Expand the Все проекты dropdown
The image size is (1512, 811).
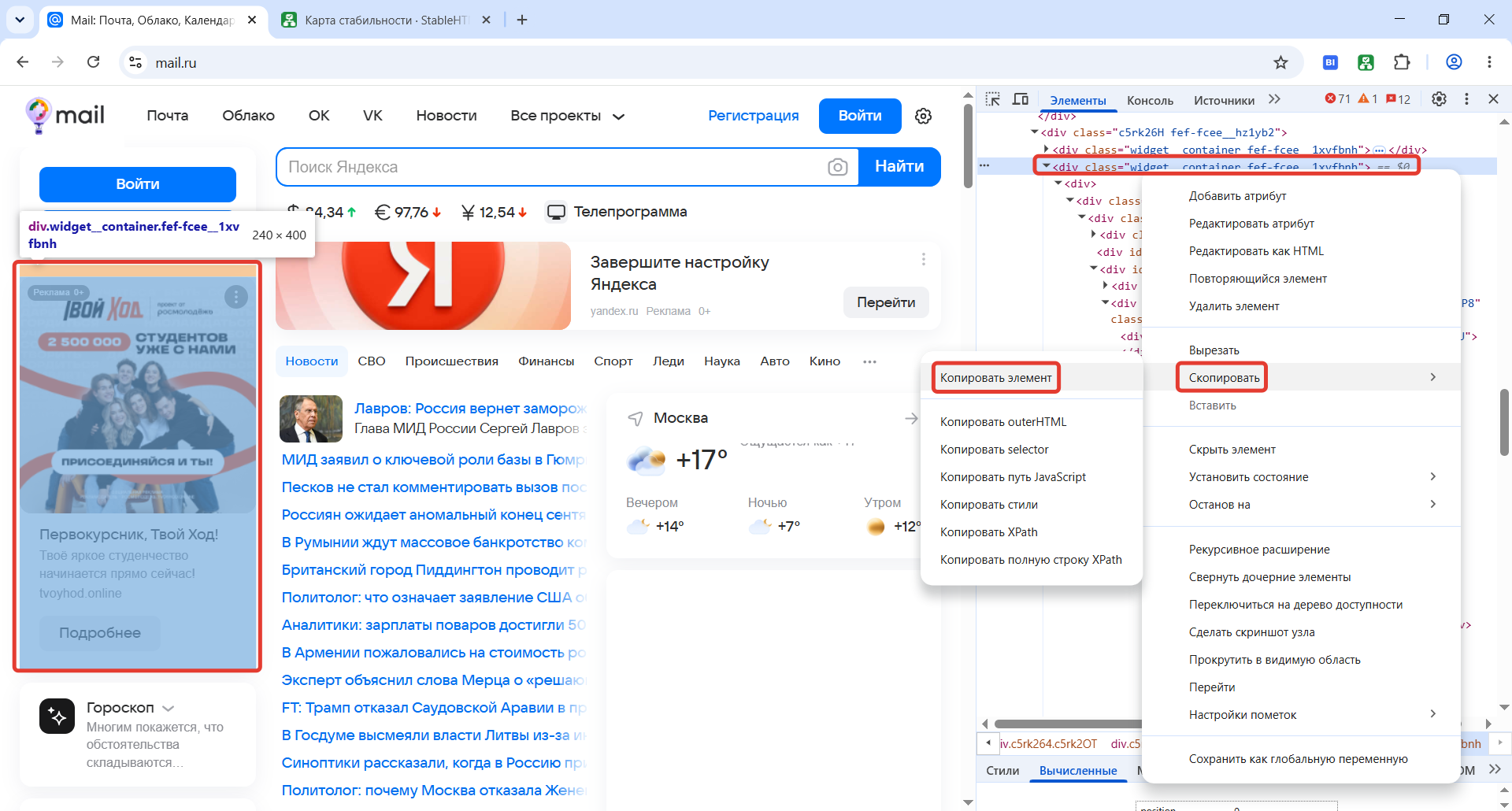(568, 116)
